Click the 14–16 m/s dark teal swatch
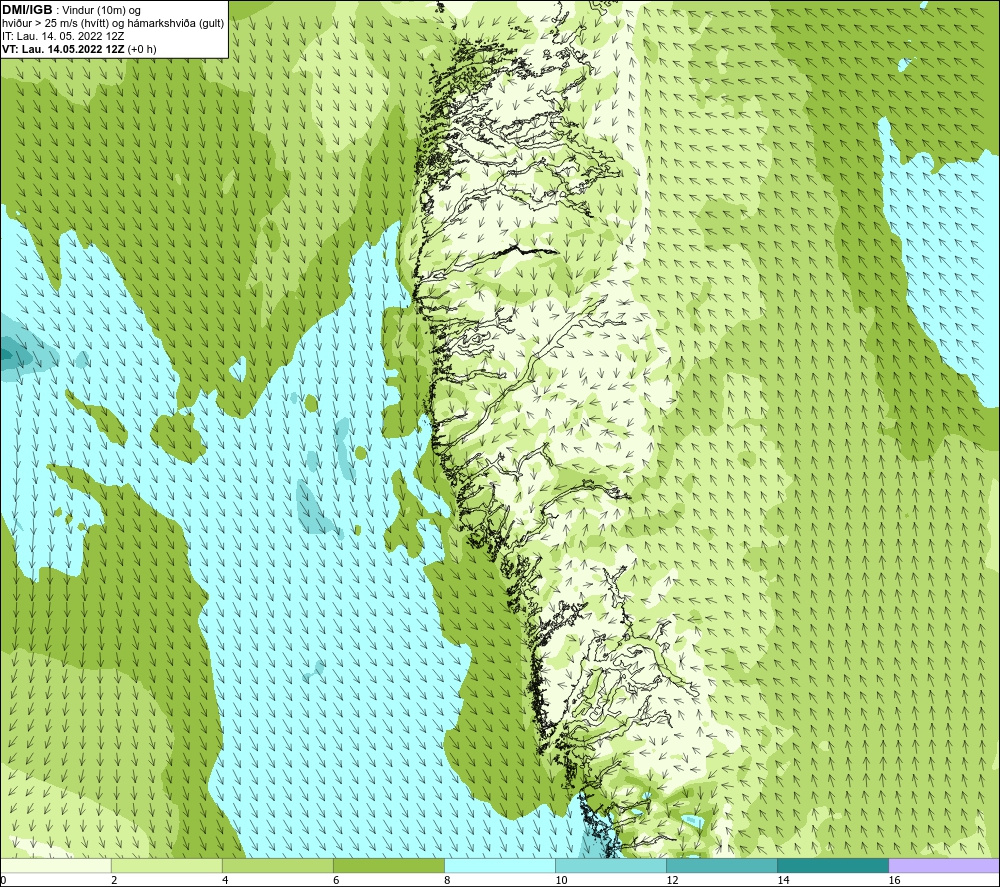 click(832, 866)
